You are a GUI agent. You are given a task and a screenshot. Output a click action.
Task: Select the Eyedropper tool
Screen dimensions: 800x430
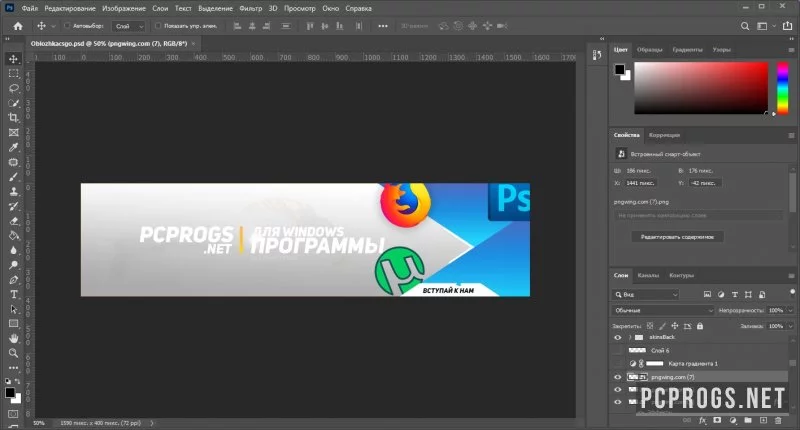tap(14, 147)
